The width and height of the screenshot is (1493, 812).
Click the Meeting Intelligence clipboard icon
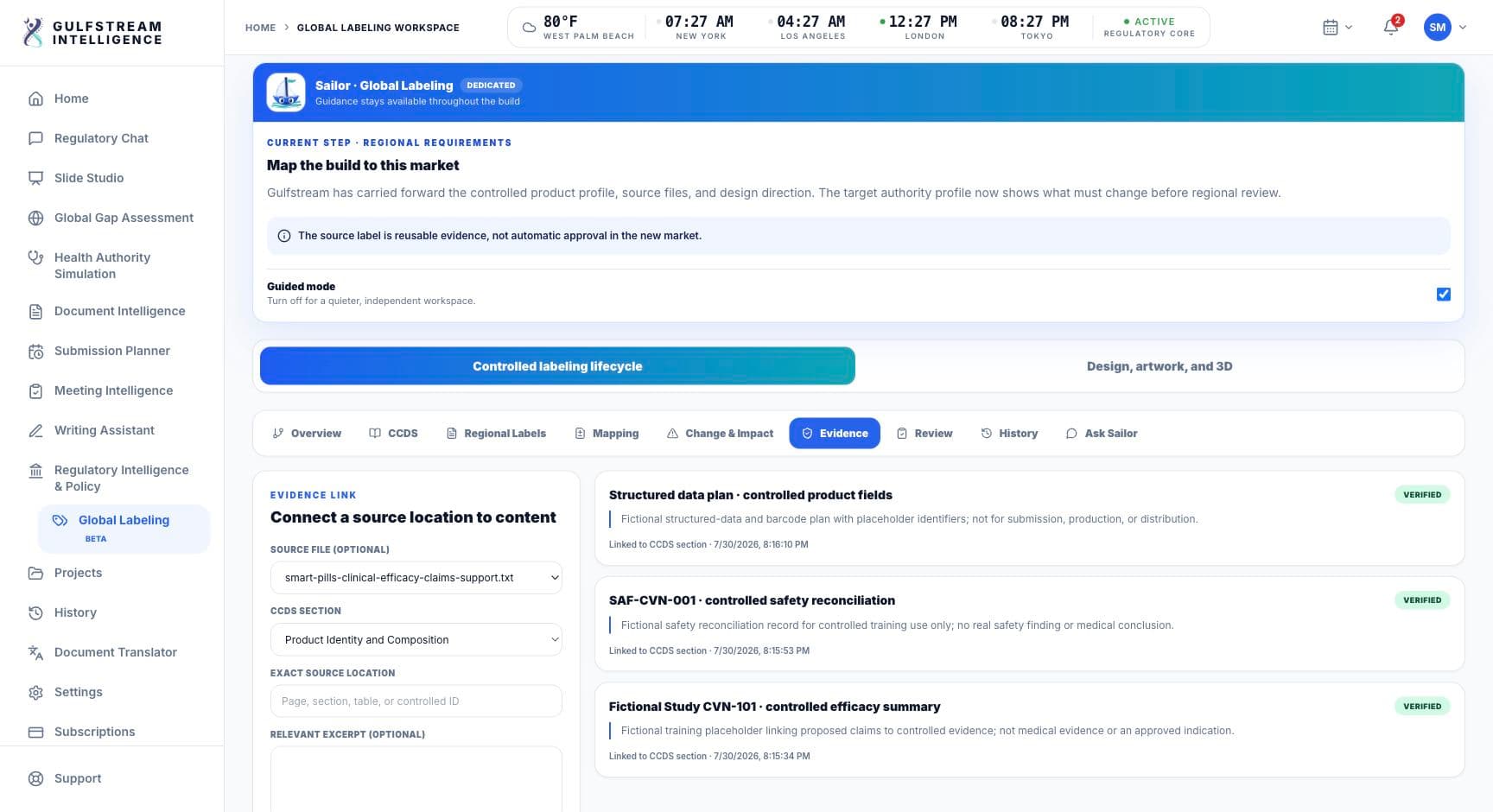click(35, 390)
